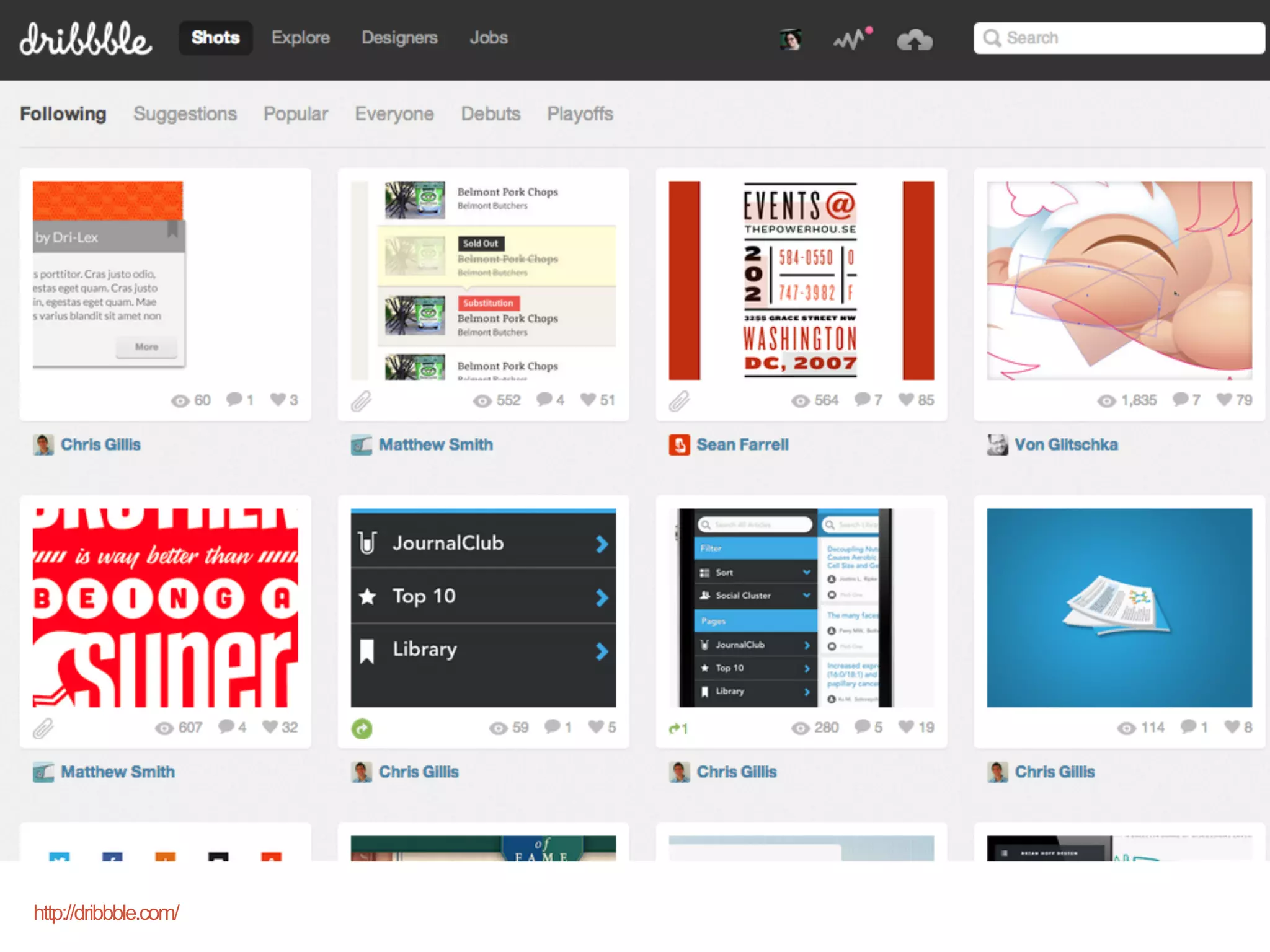
Task: Click the comment bubble showing 4 on Belmont shot
Action: pos(544,400)
